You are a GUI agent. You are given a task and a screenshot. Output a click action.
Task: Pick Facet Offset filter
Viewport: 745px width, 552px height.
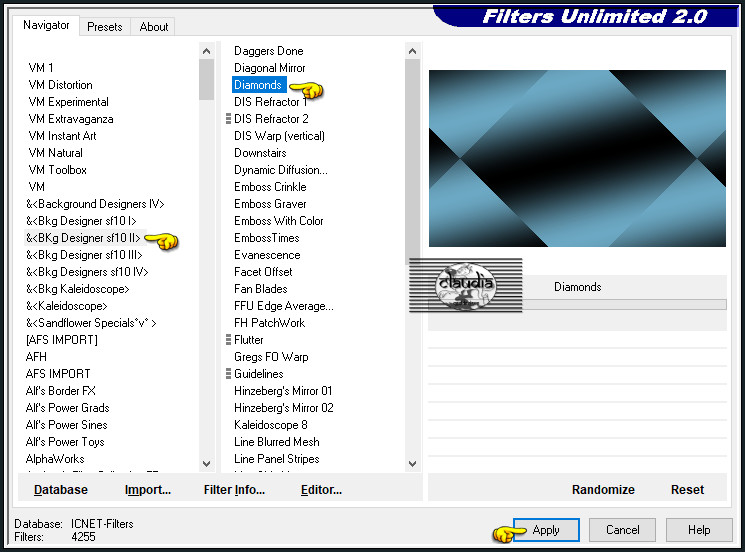pyautogui.click(x=263, y=272)
